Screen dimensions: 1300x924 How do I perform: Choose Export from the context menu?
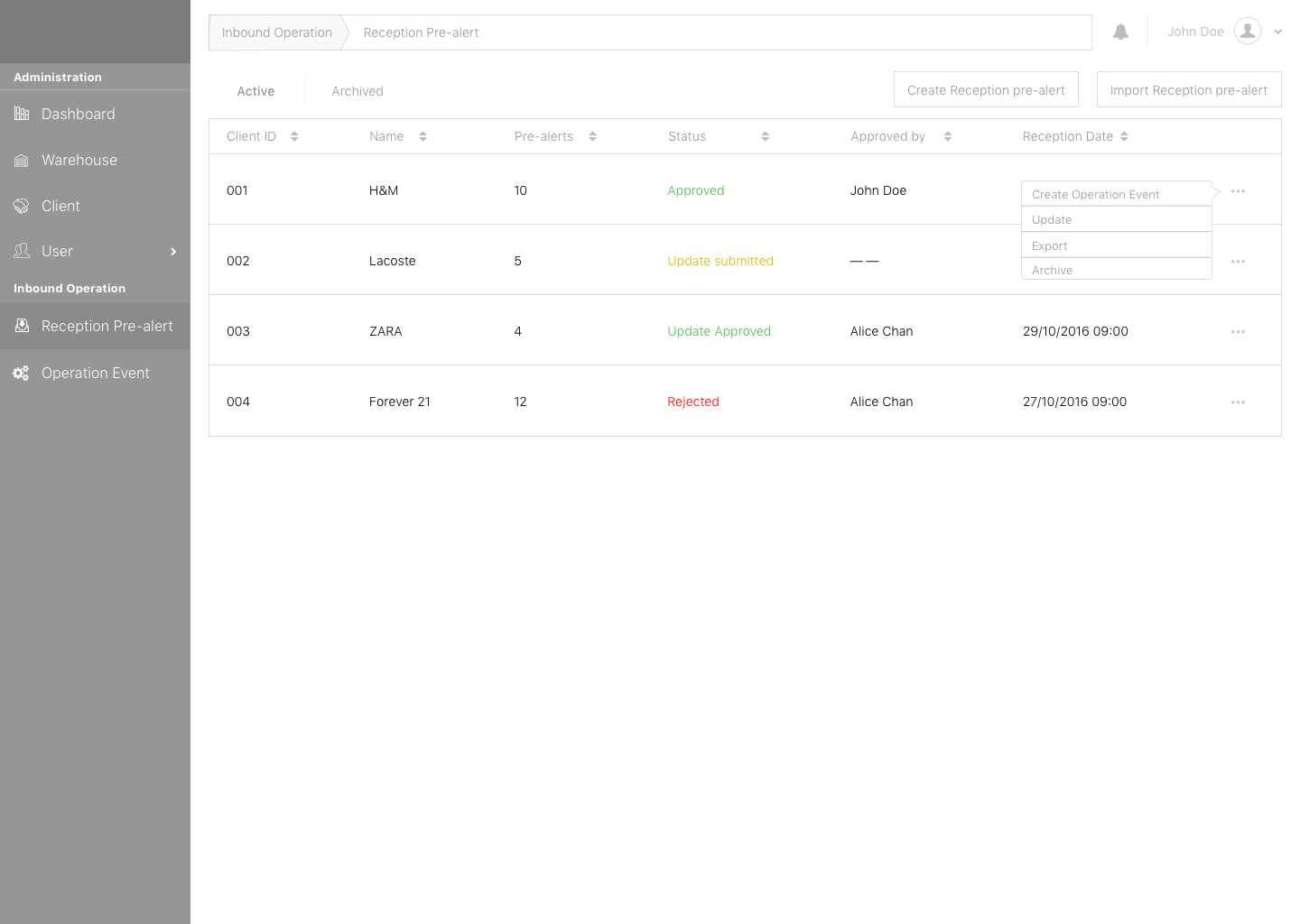(x=1116, y=245)
